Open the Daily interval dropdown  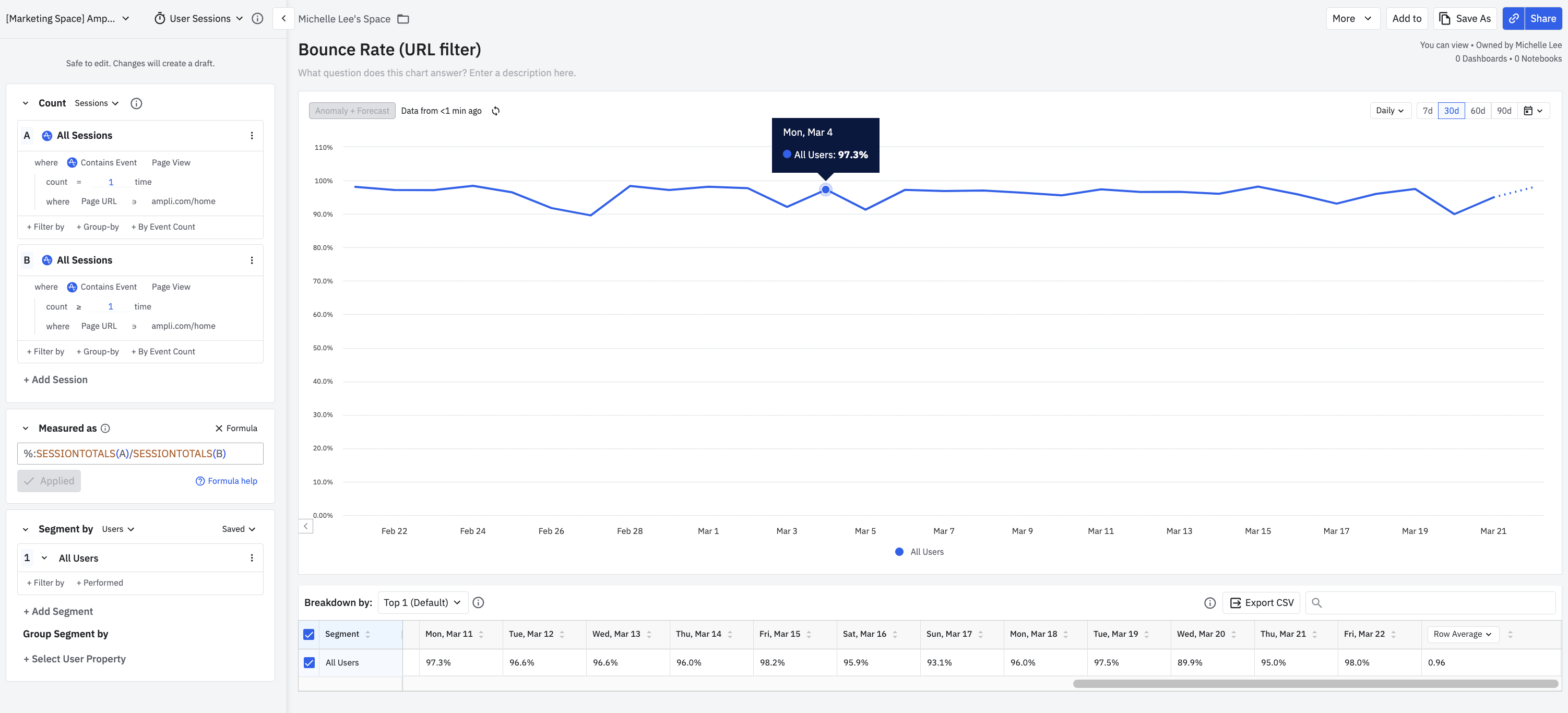1389,111
